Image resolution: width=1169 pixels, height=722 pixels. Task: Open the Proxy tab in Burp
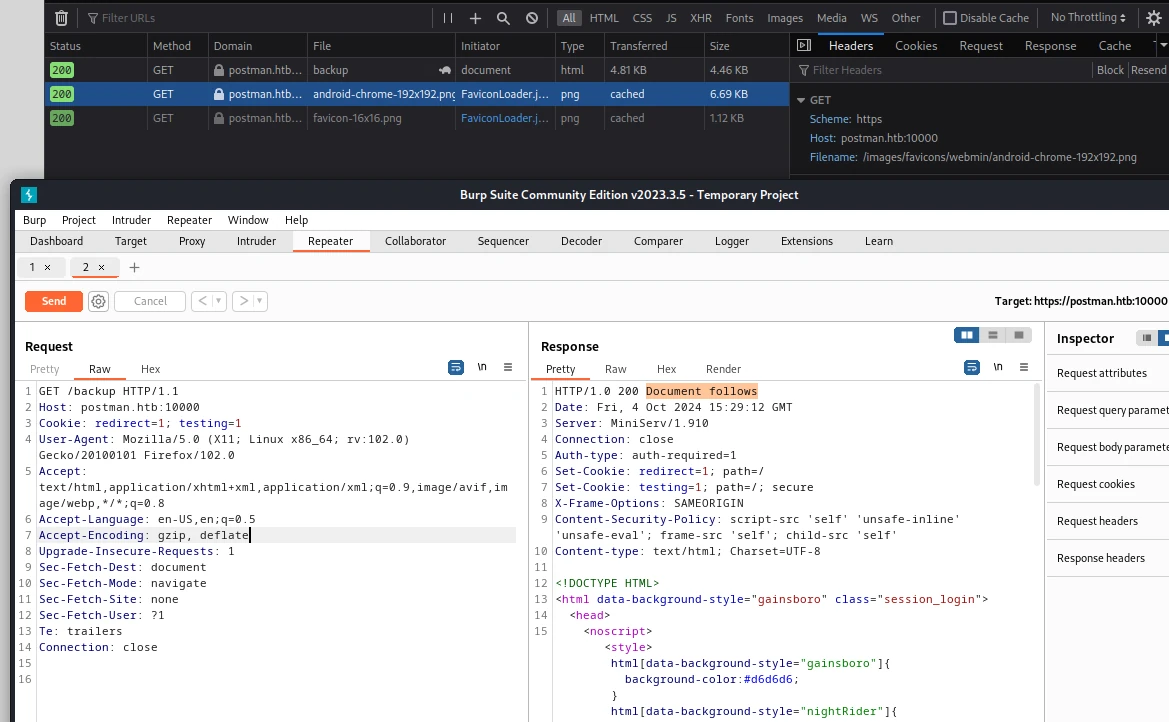192,241
